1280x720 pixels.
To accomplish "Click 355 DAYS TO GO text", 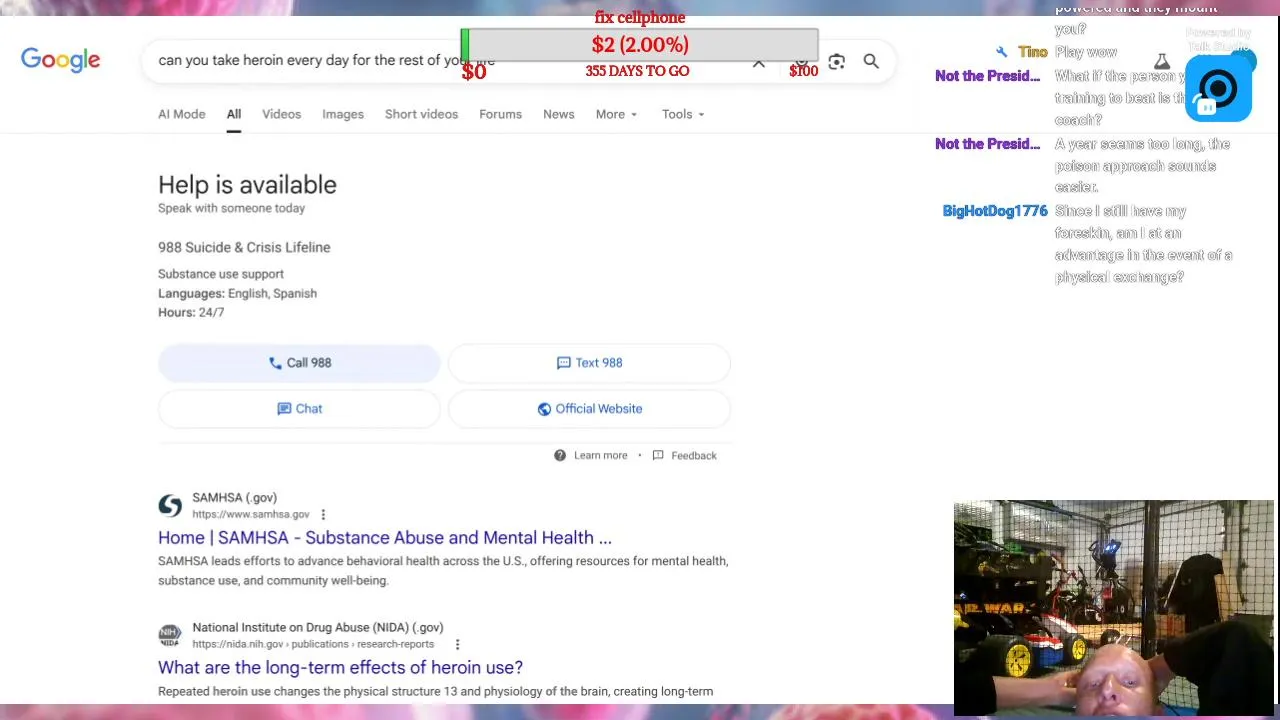I will pyautogui.click(x=637, y=71).
